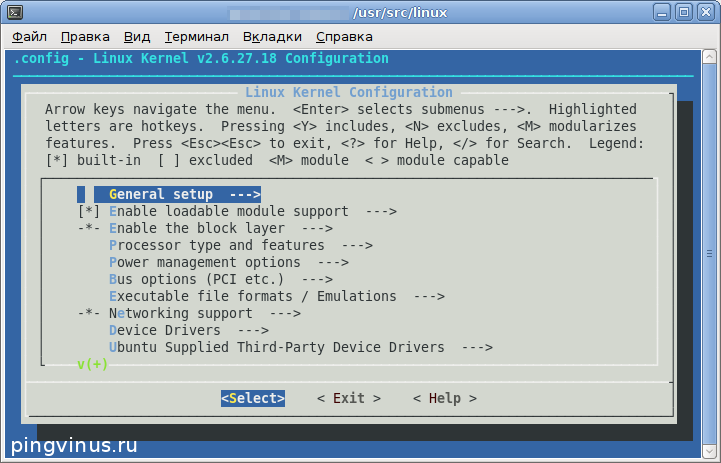This screenshot has height=463, width=721.
Task: Toggle the Enable loadable module support checkbox
Action: 88,211
